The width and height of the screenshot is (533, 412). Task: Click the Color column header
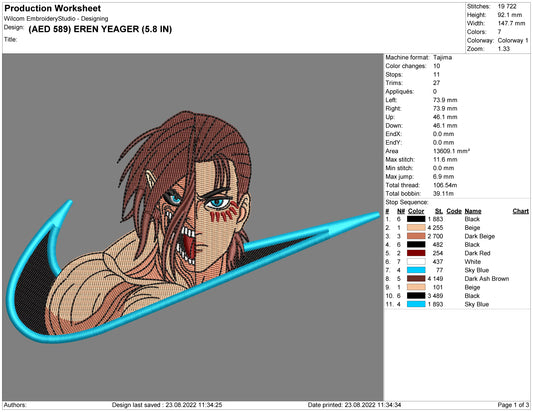click(416, 211)
